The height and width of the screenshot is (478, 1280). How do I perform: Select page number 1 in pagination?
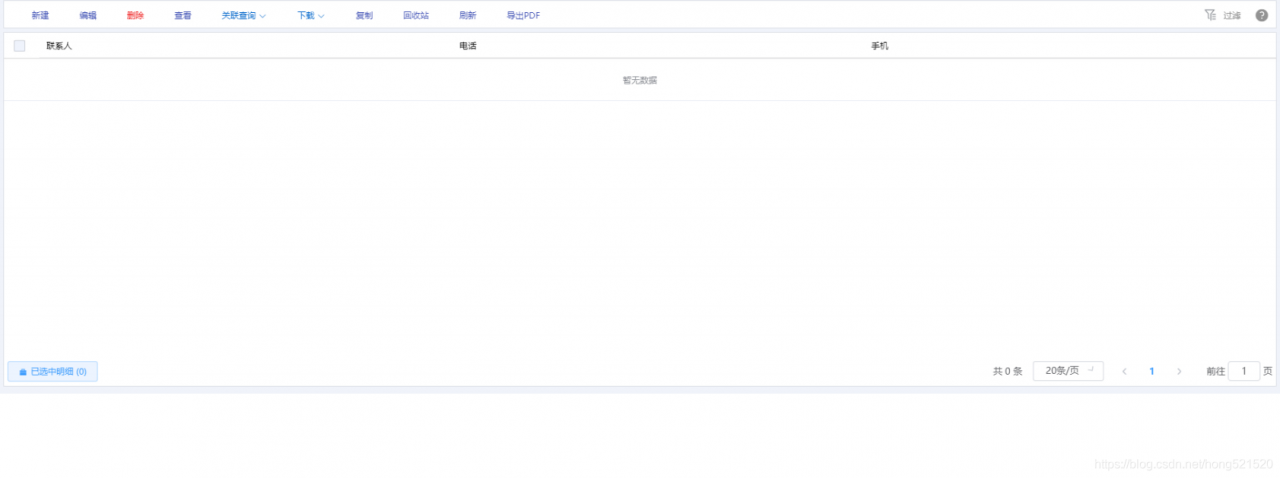(1152, 371)
